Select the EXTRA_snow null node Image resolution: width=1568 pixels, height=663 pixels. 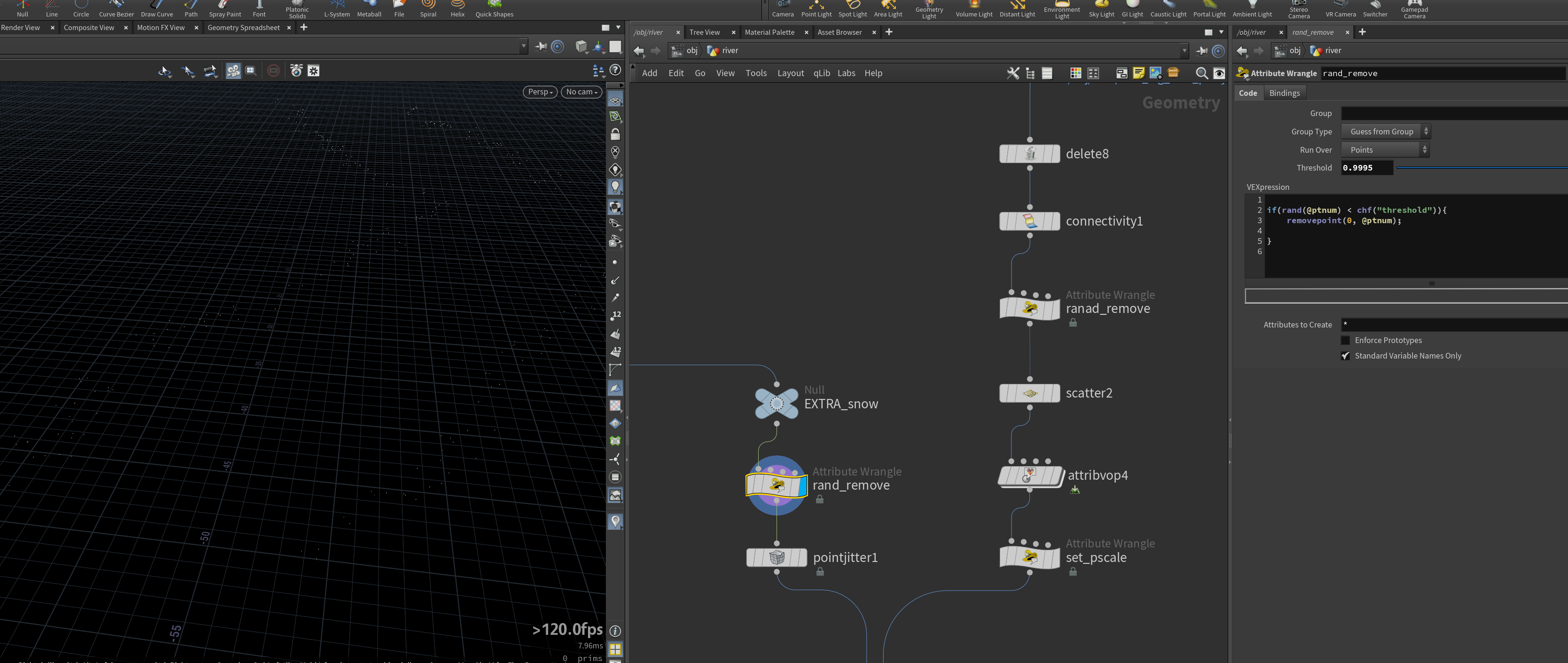776,403
